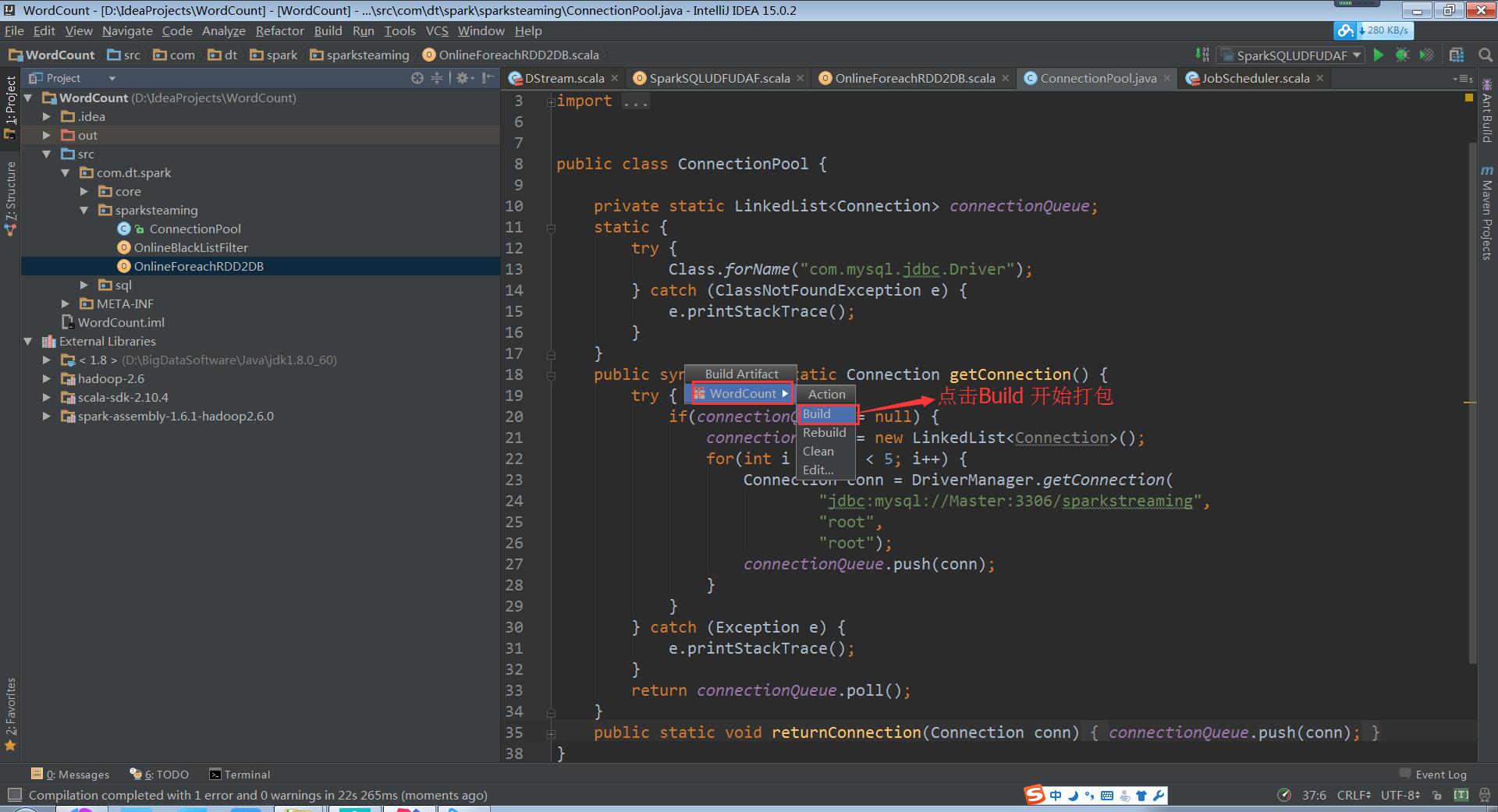Screen dimensions: 1498x812
Task: Expand the core package arrow
Action: [84, 191]
